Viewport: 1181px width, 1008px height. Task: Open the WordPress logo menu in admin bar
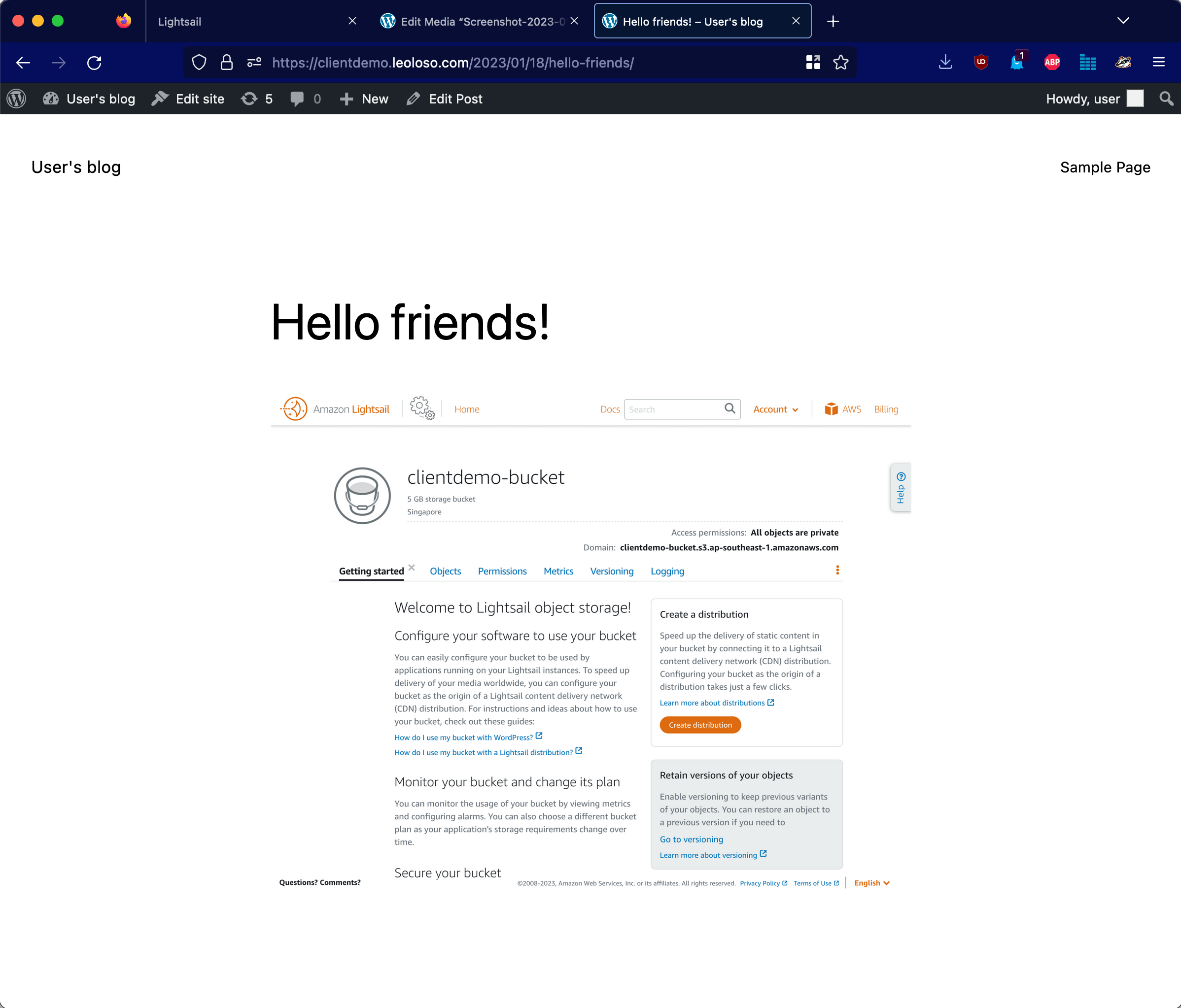click(x=16, y=98)
